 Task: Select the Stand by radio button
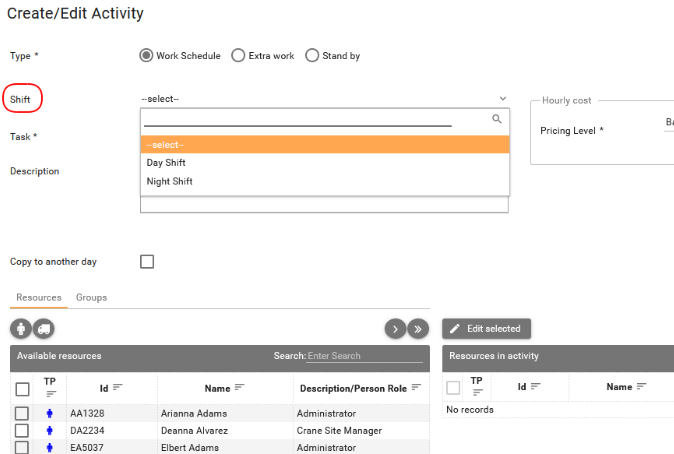click(312, 56)
